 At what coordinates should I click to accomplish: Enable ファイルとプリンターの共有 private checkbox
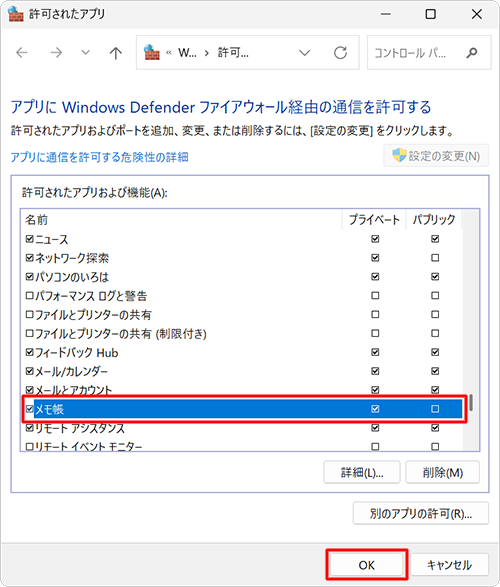(375, 314)
